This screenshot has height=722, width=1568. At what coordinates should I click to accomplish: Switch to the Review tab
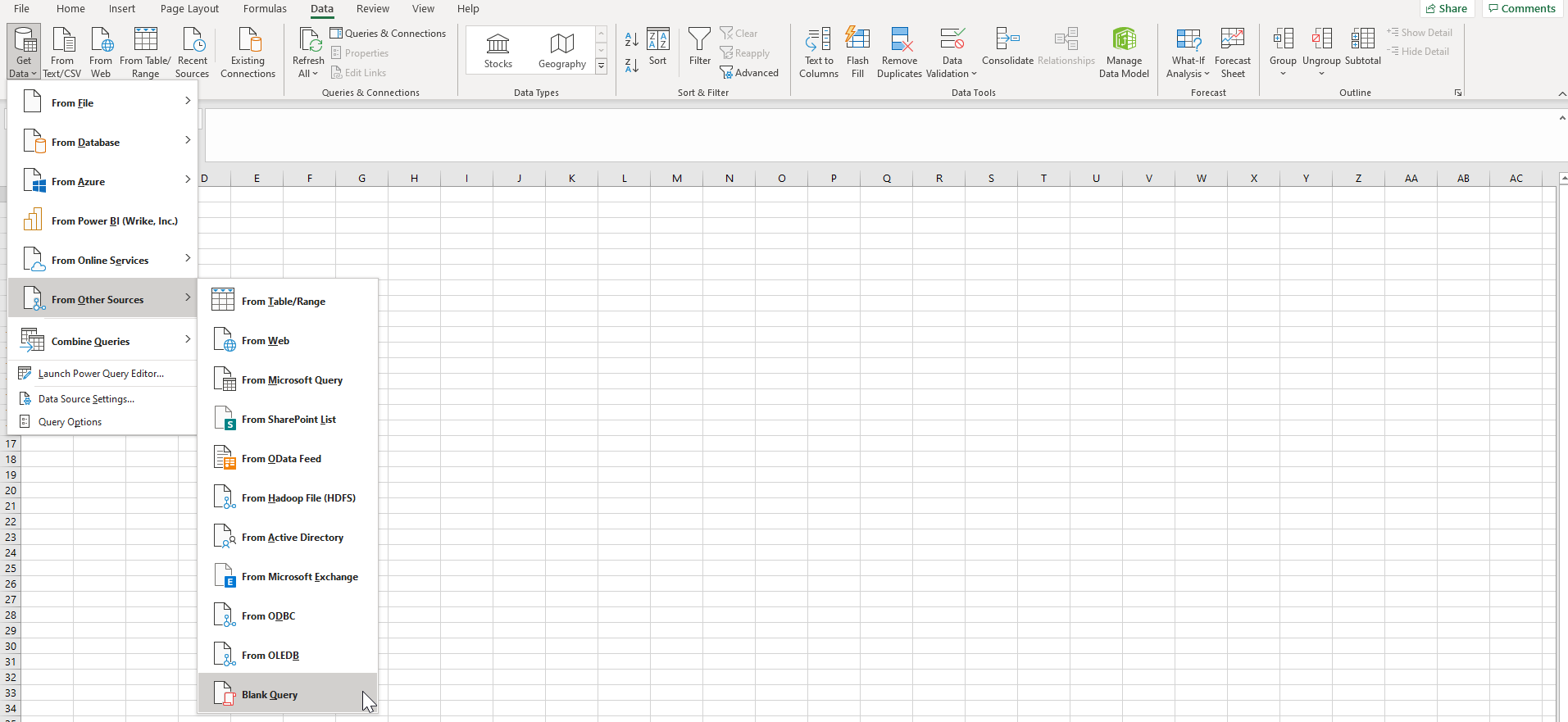pos(373,8)
